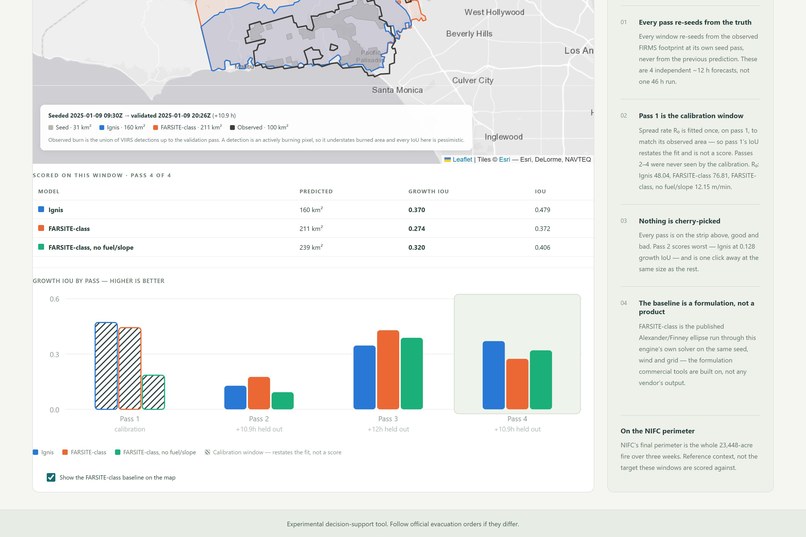Image resolution: width=806 pixels, height=537 pixels.
Task: Click the IoU value "0.406"
Action: 542,247
